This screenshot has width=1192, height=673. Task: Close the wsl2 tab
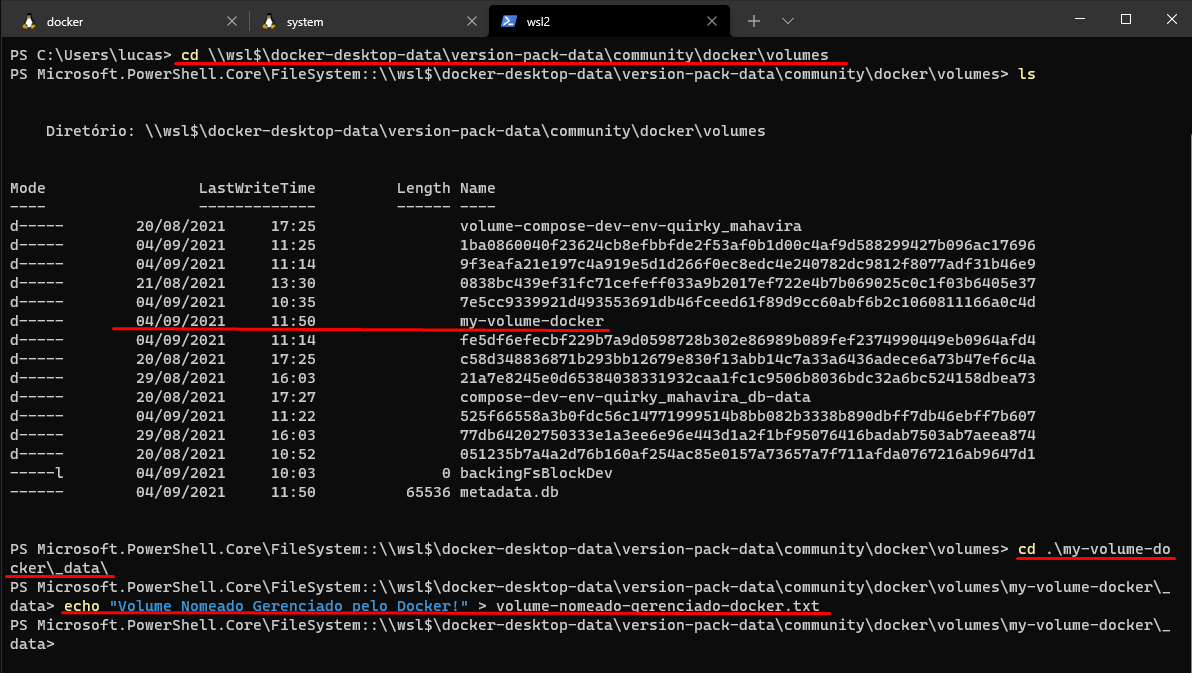pos(712,21)
